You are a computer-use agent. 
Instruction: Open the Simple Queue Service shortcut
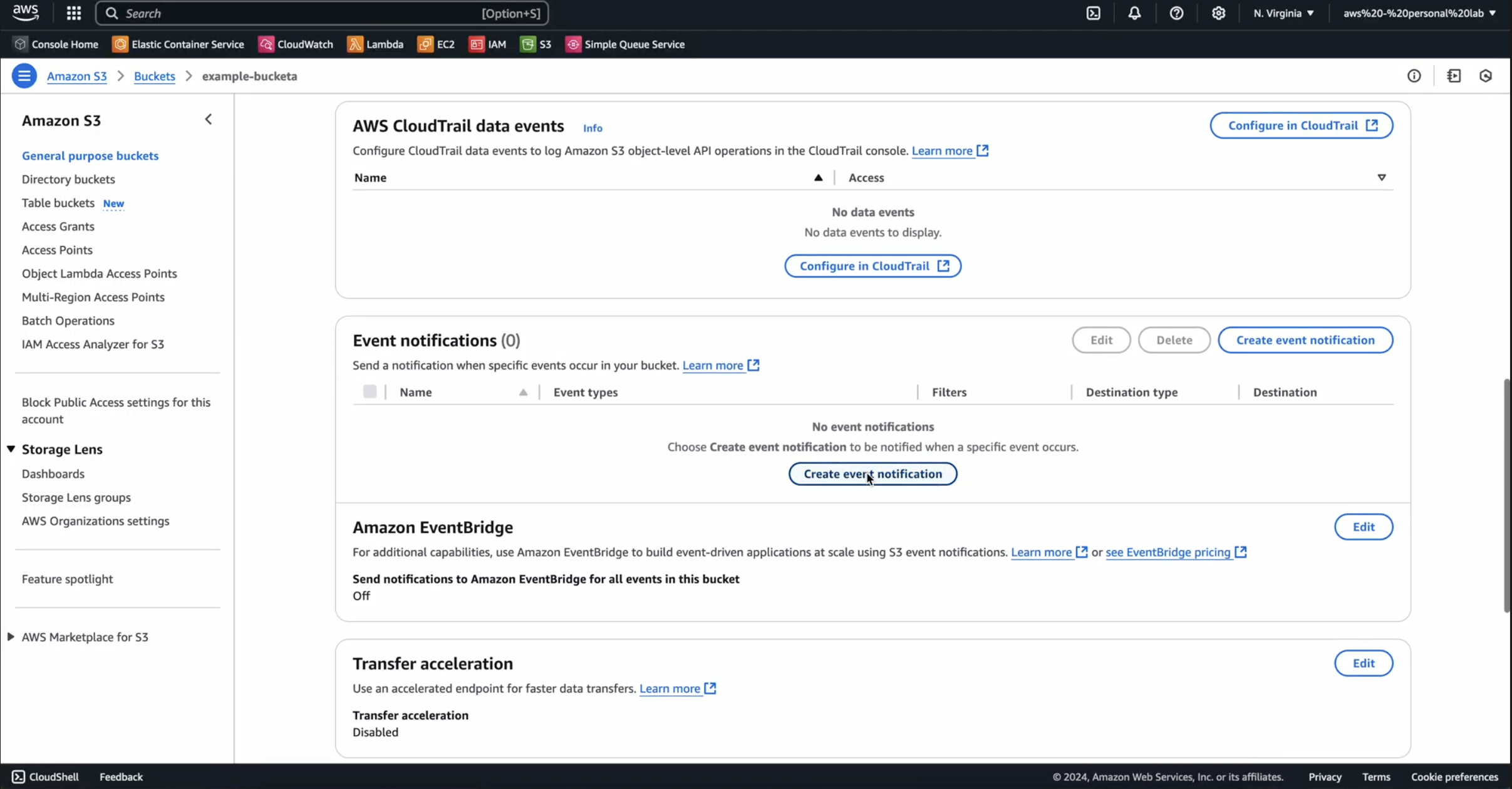[624, 44]
